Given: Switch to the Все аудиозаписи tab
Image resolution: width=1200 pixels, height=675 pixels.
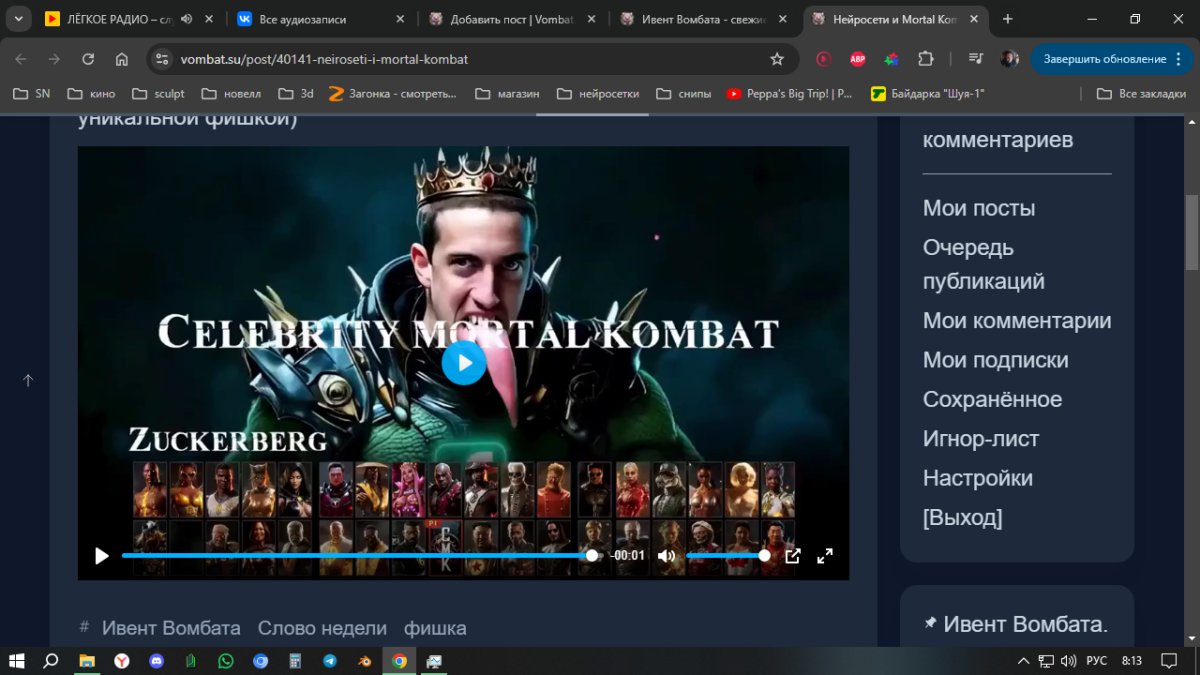Looking at the screenshot, I should [320, 19].
